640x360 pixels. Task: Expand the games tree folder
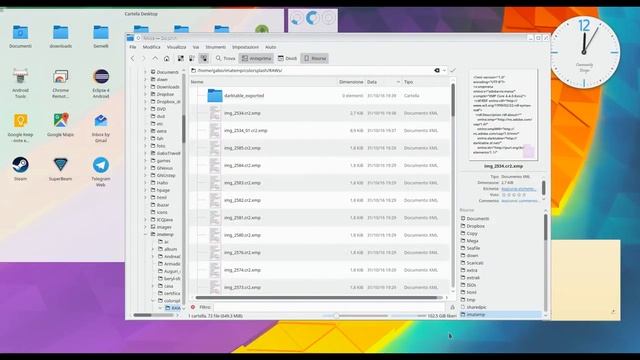click(x=145, y=160)
